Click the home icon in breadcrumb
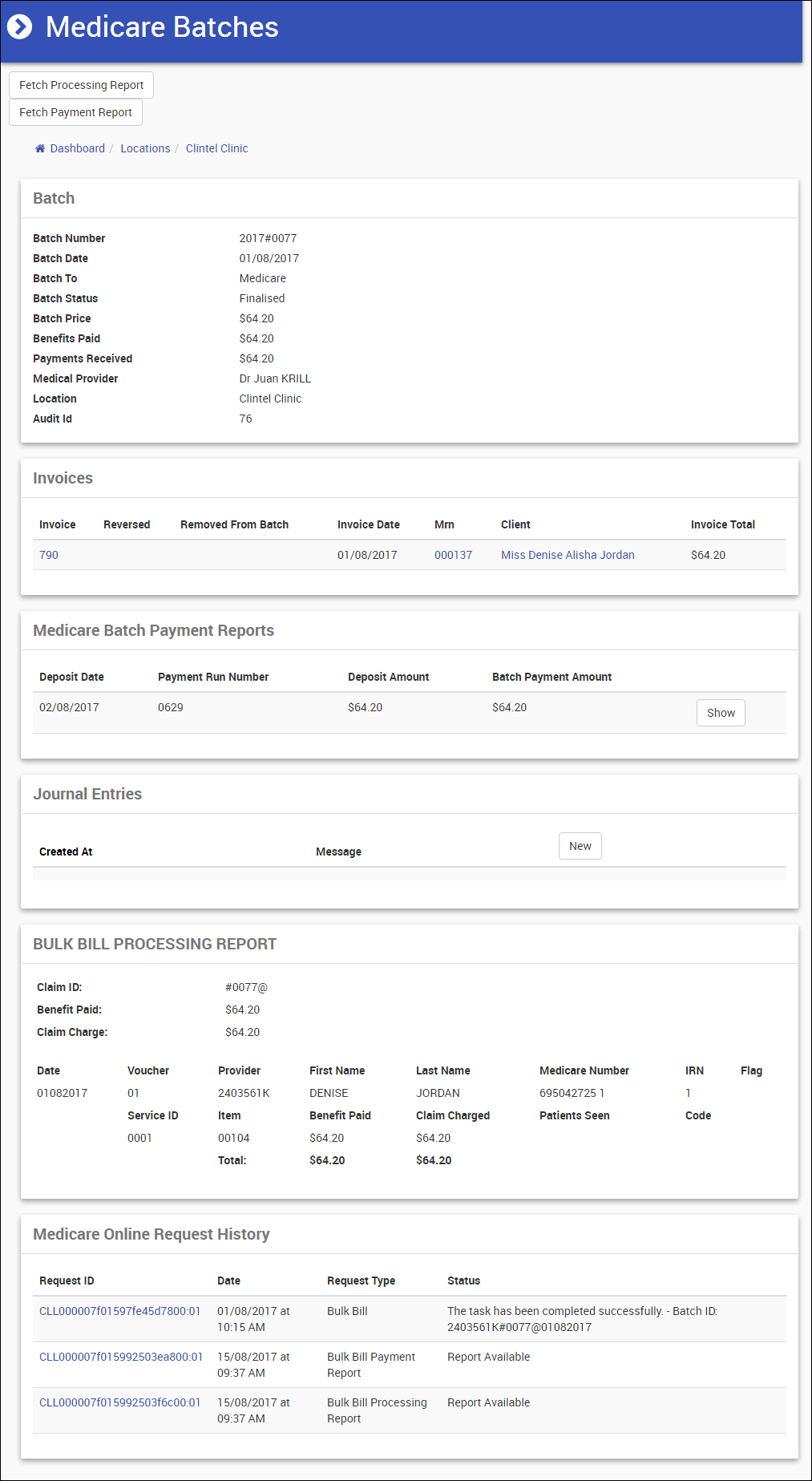This screenshot has height=1481, width=812. 40,148
